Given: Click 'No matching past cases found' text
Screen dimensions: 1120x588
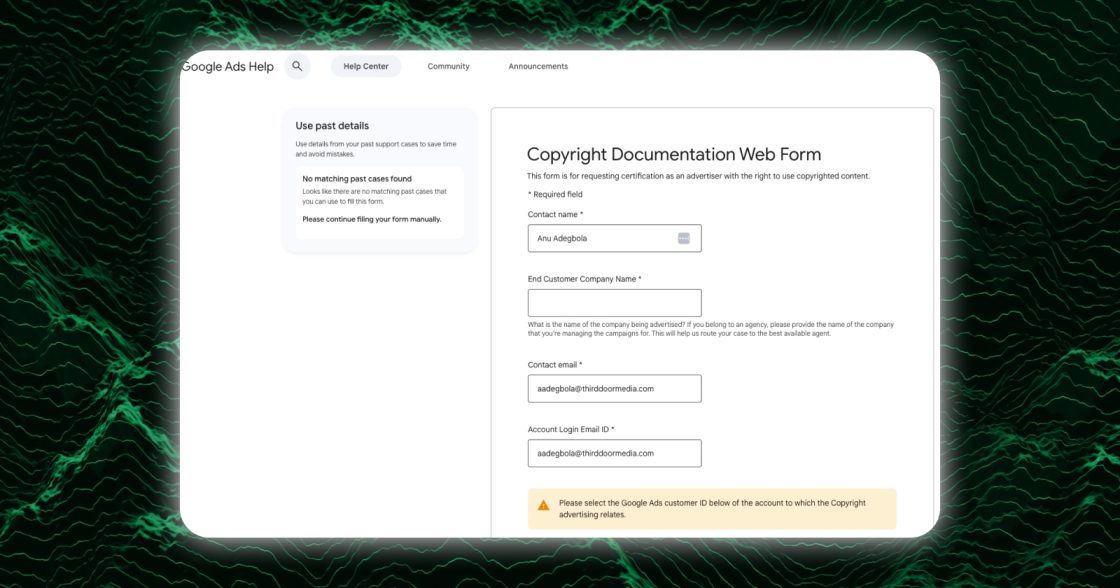Looking at the screenshot, I should point(357,179).
